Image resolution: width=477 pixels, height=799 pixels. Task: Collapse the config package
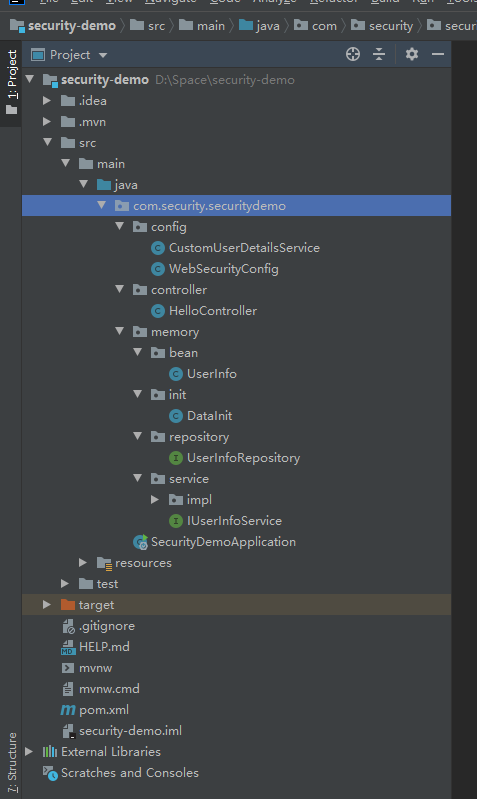120,226
